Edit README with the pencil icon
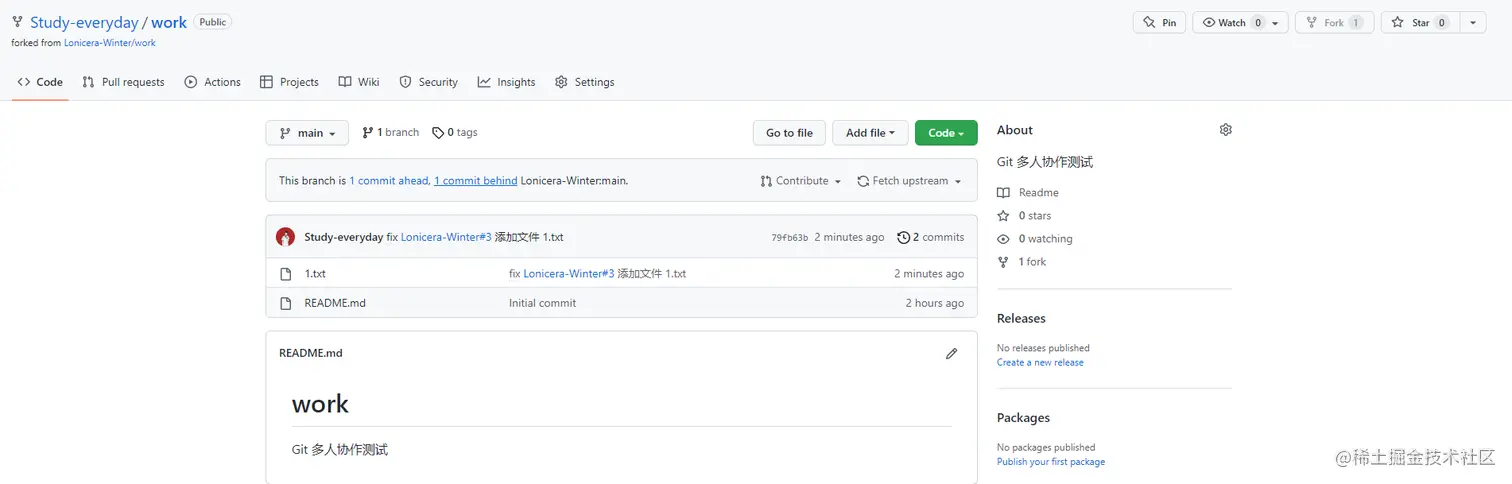1512x484 pixels. tap(951, 353)
